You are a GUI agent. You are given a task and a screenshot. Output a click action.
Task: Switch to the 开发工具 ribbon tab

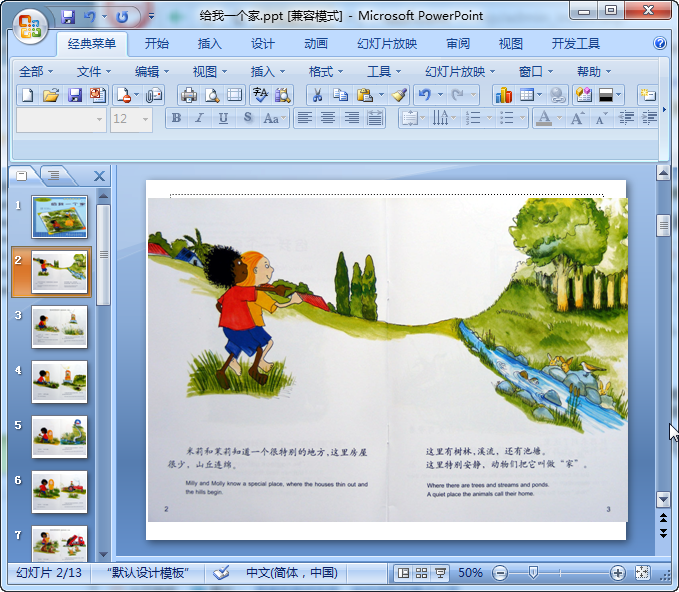[x=576, y=43]
